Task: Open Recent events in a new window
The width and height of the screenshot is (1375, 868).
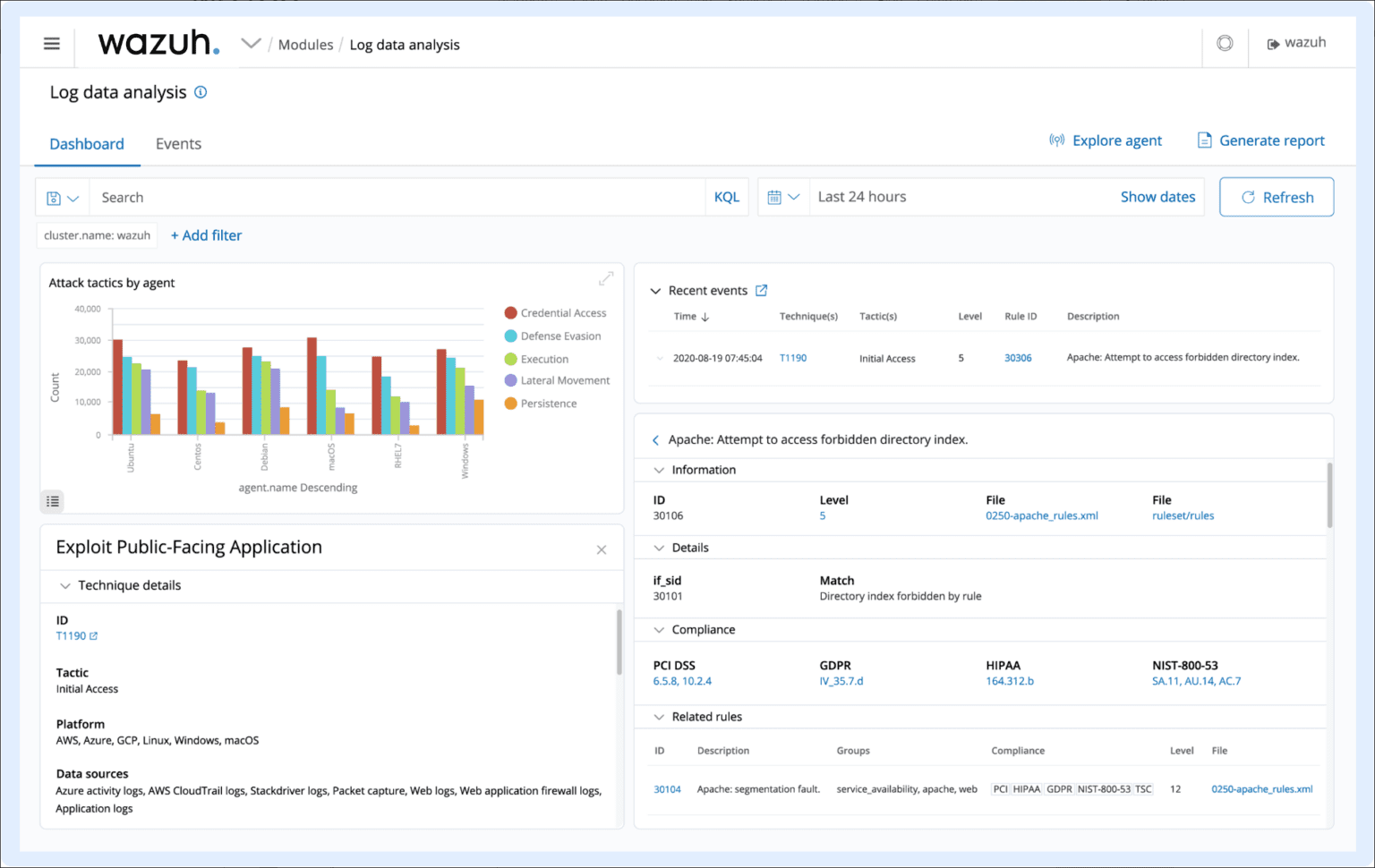Action: [761, 290]
